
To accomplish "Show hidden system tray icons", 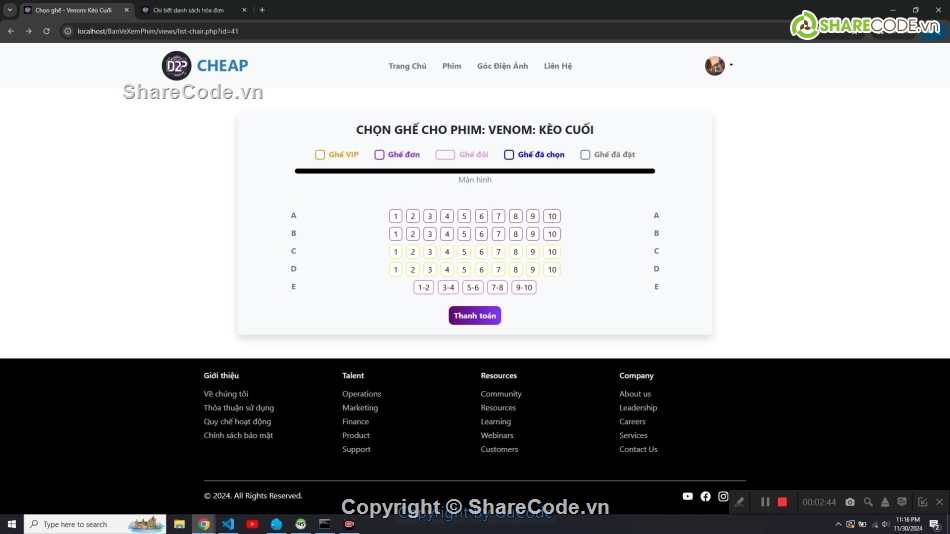I will point(839,524).
